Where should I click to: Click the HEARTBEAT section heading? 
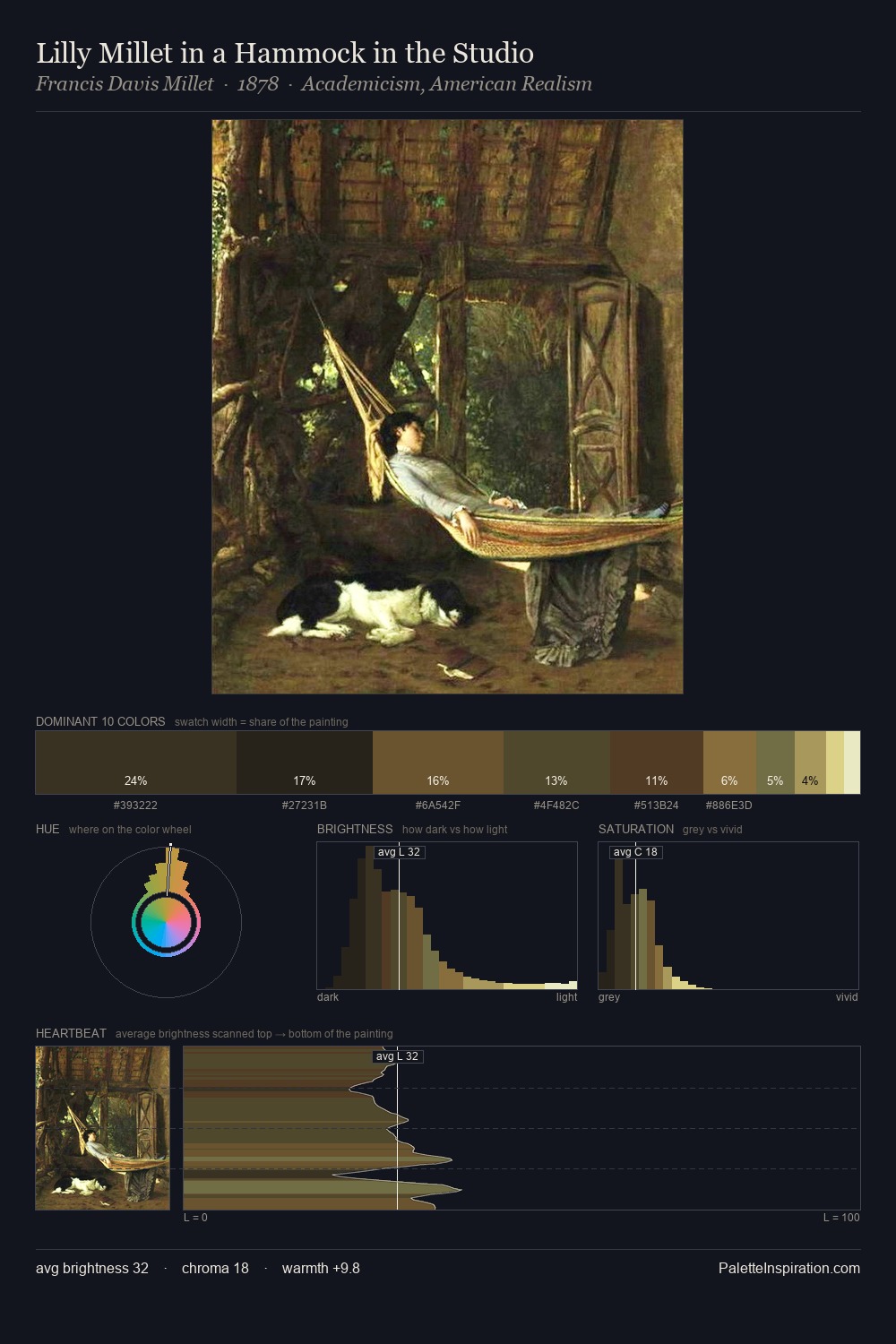[71, 1033]
